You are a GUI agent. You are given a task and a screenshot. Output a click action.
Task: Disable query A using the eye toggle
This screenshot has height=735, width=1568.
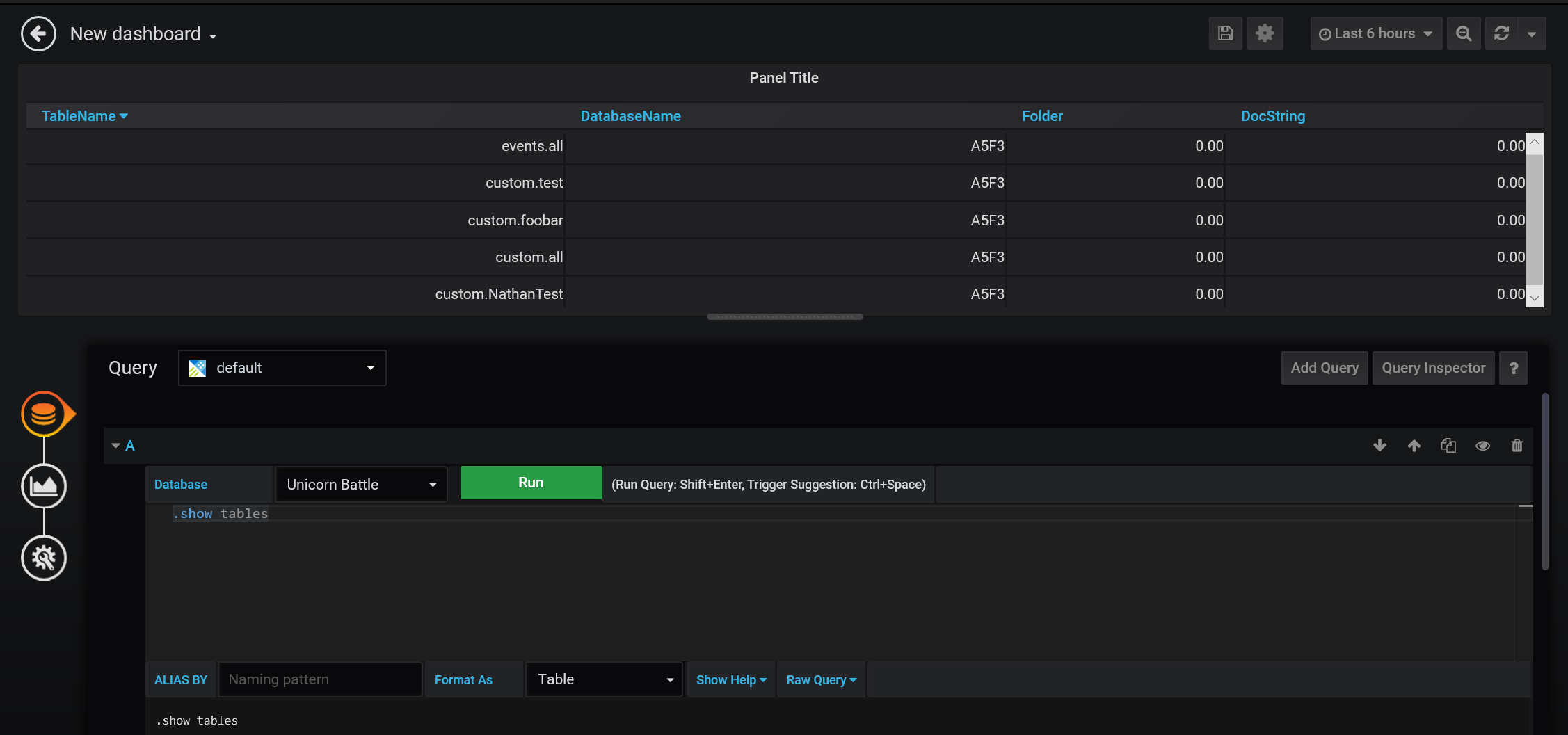tap(1482, 445)
